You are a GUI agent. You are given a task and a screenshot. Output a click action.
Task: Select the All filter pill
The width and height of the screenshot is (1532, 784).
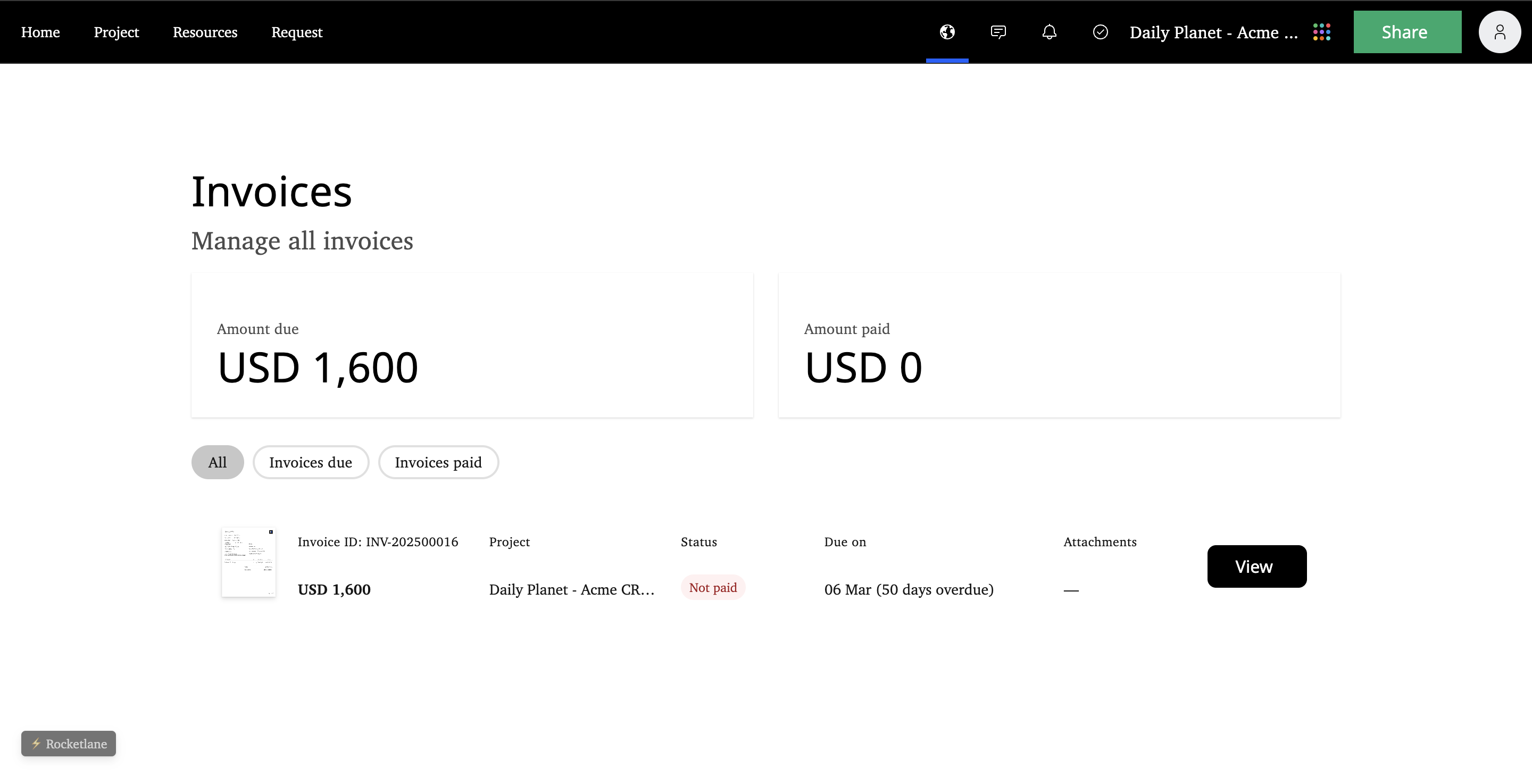217,462
